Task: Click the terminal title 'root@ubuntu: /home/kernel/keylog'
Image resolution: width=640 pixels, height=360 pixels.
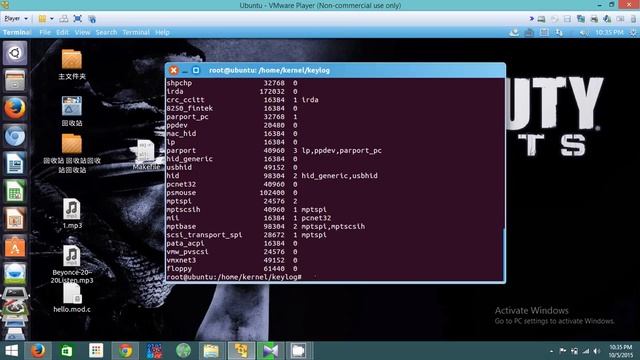Action: click(x=269, y=70)
